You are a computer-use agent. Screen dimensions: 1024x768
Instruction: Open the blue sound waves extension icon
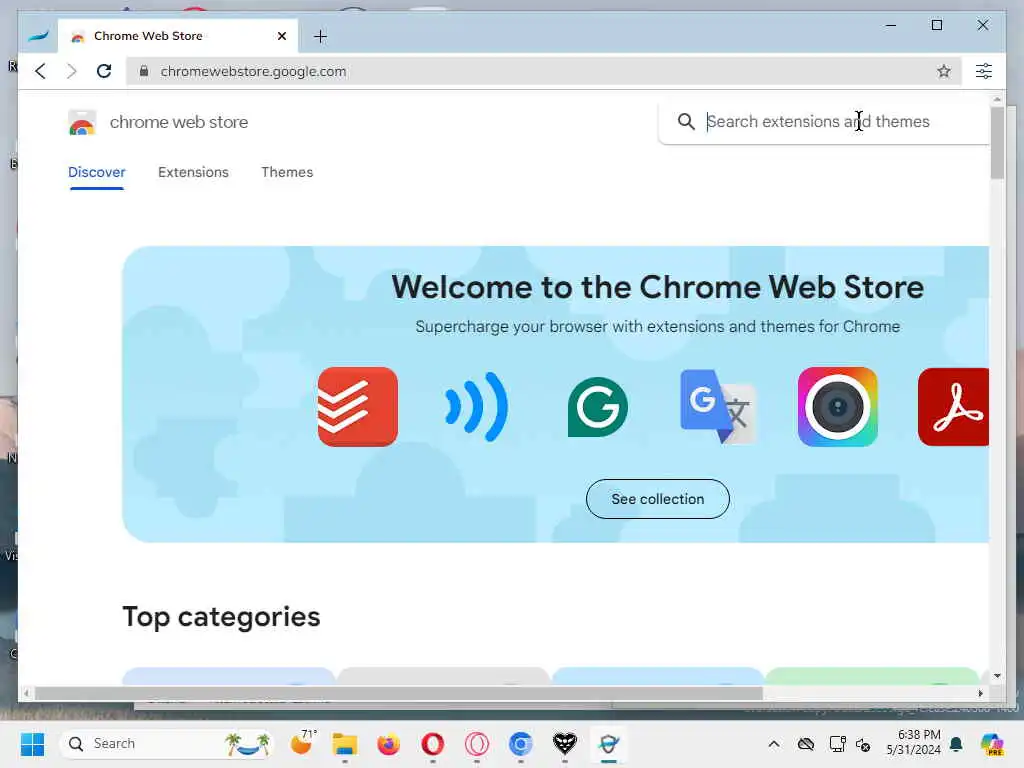[477, 407]
